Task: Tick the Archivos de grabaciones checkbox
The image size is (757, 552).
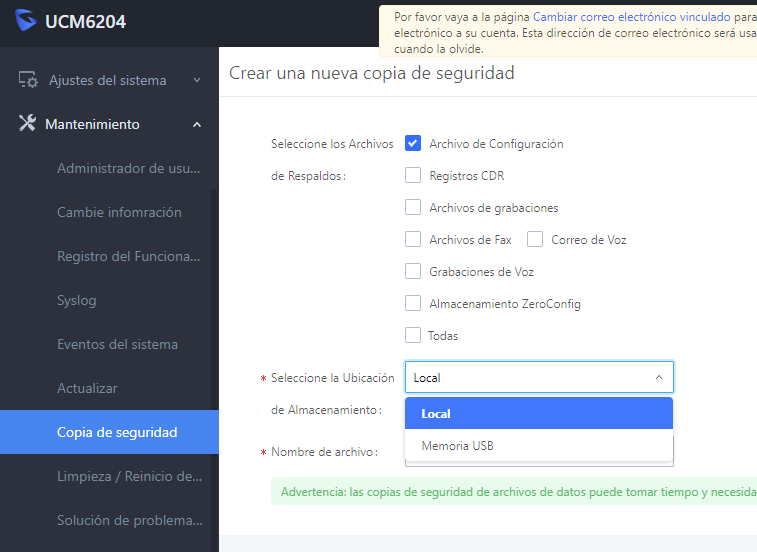Action: [413, 207]
